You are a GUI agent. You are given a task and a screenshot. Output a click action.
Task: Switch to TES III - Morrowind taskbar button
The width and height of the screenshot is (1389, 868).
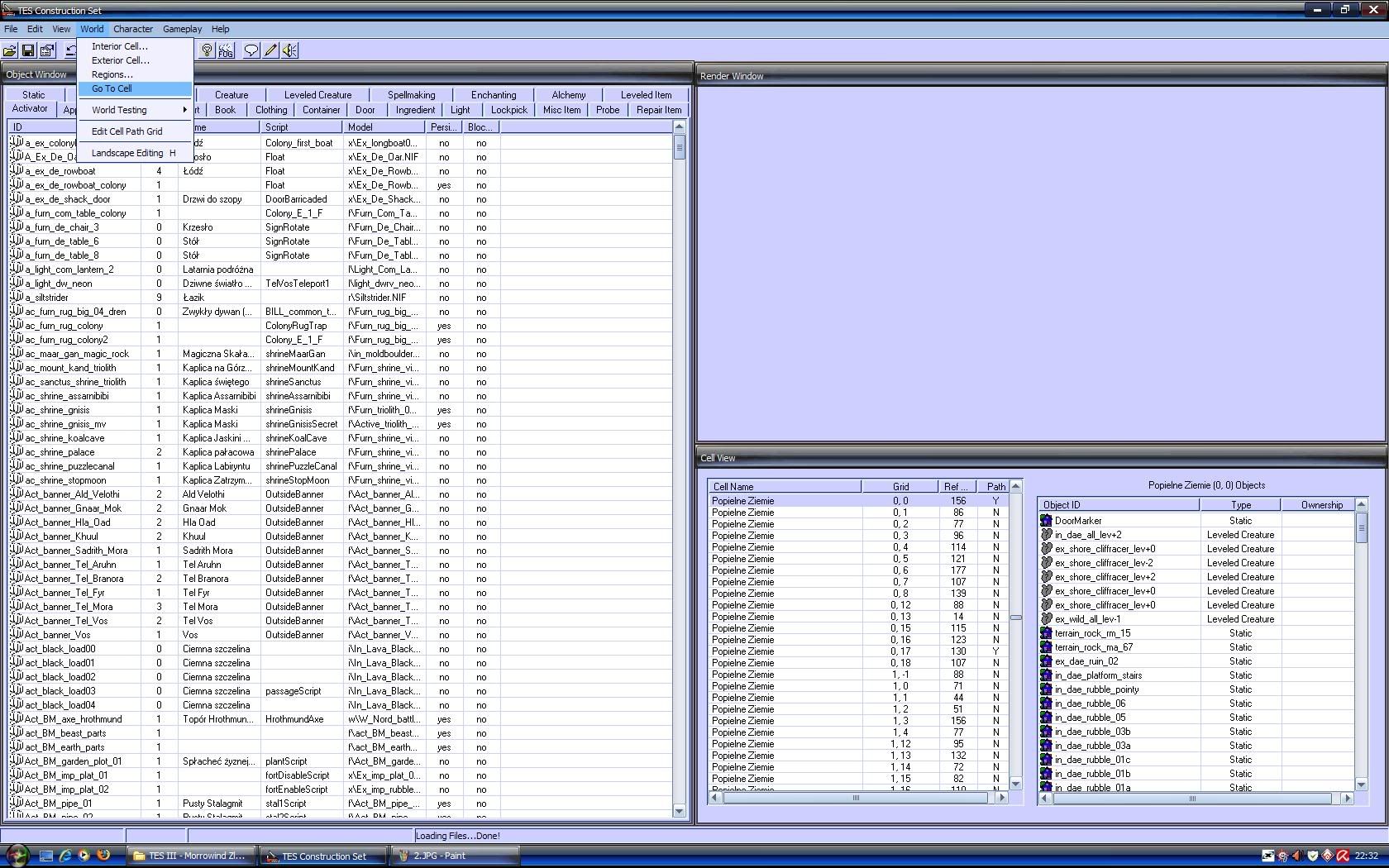(x=192, y=856)
